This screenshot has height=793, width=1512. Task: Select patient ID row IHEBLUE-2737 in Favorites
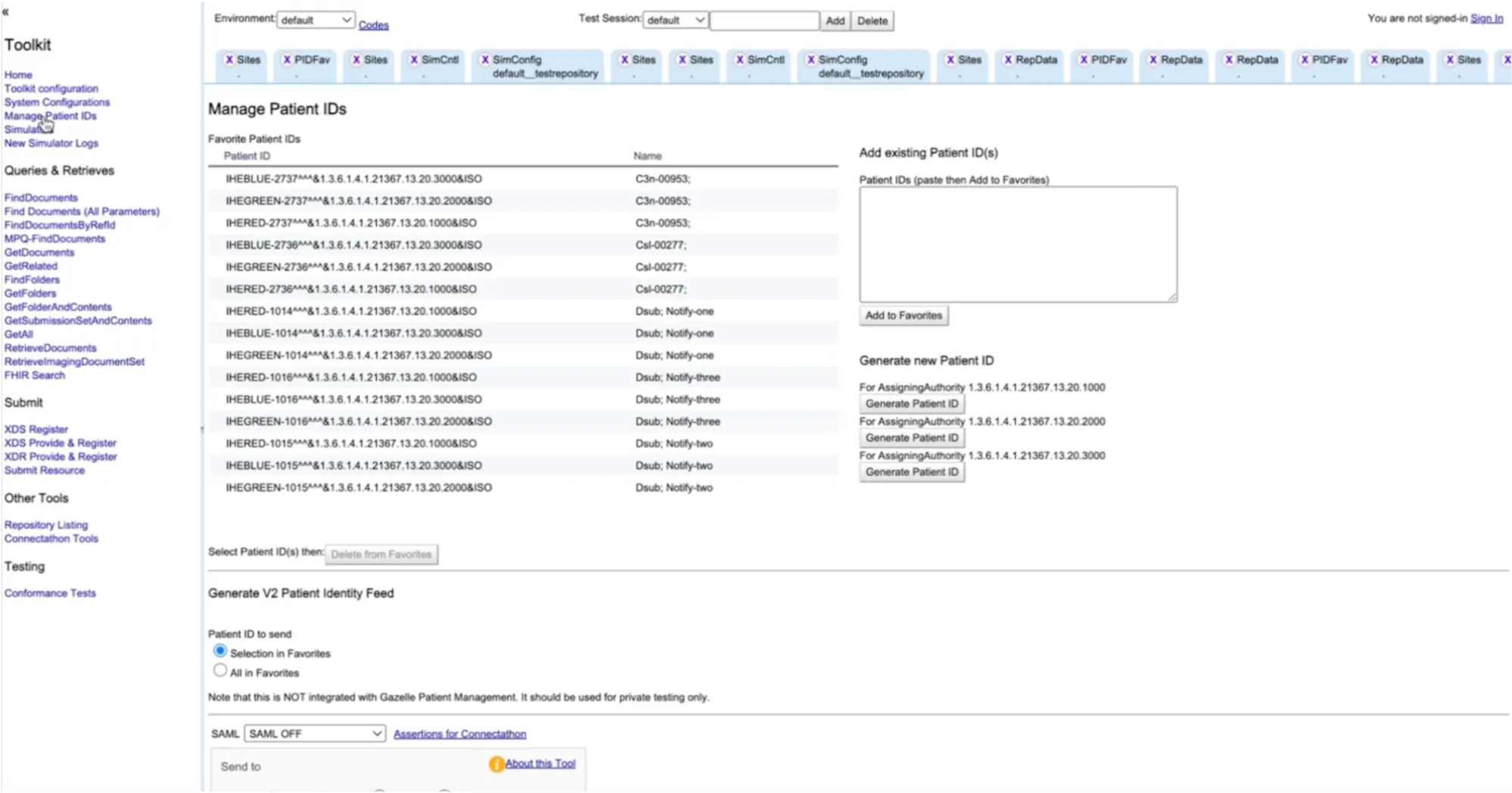(x=356, y=179)
